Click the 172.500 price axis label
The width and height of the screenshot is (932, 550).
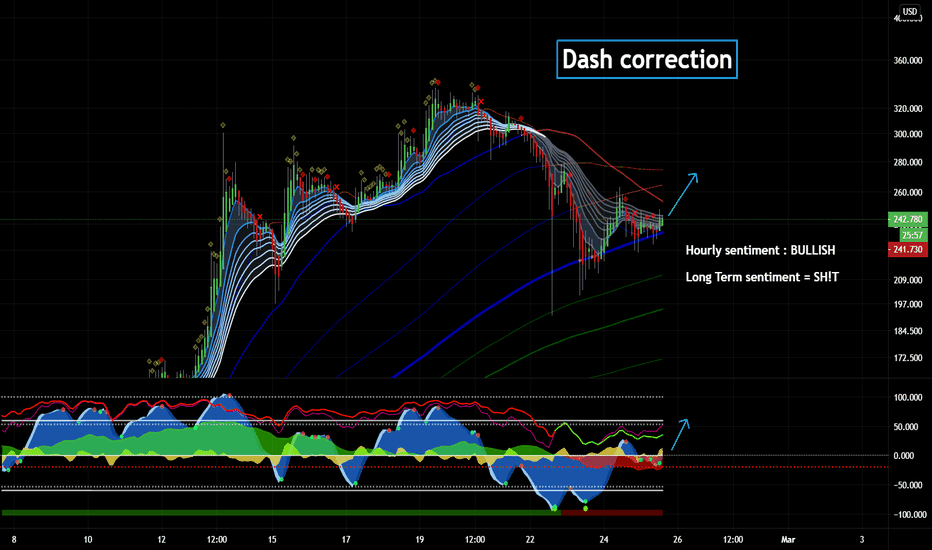pos(908,358)
